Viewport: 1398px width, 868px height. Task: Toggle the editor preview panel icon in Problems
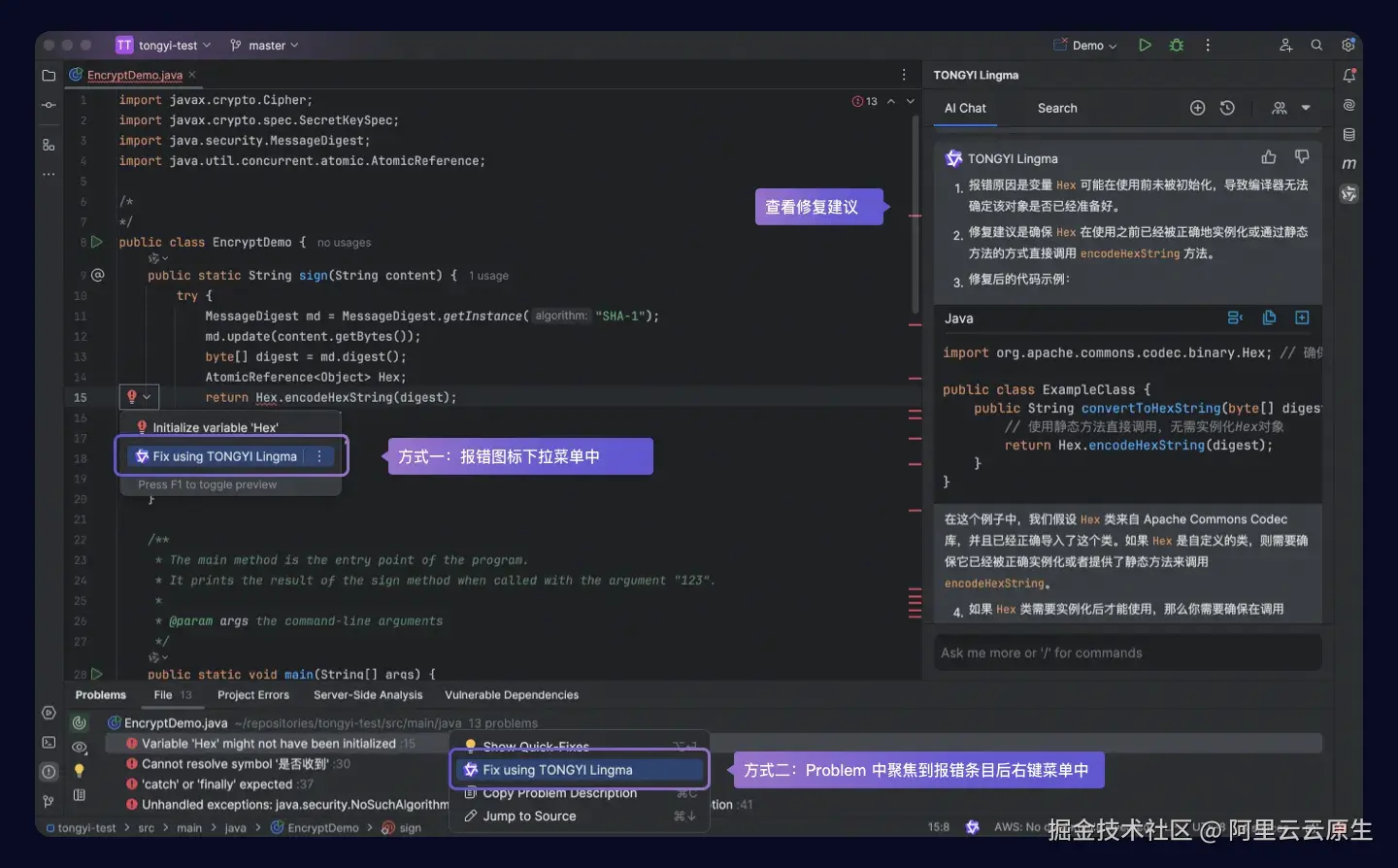point(80,795)
